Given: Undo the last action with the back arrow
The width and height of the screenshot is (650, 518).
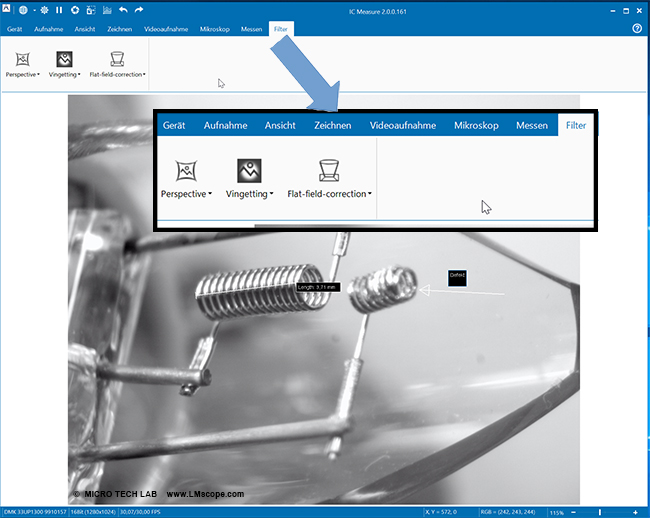Looking at the screenshot, I should [x=123, y=10].
